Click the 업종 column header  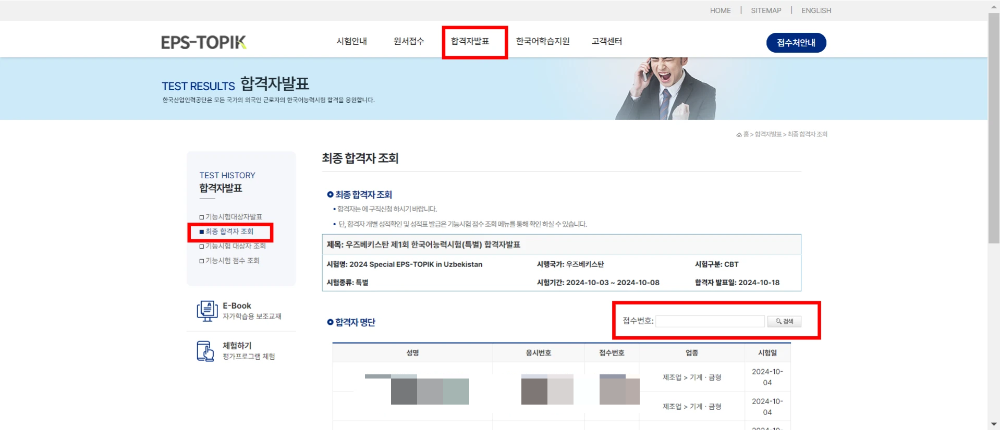[692, 353]
